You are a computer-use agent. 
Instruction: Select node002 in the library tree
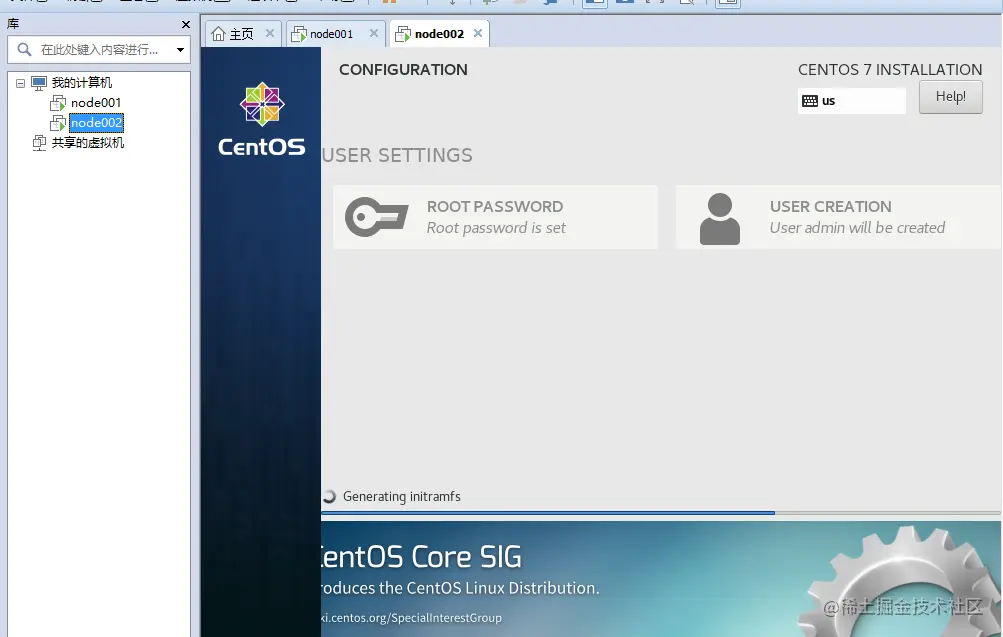(96, 122)
